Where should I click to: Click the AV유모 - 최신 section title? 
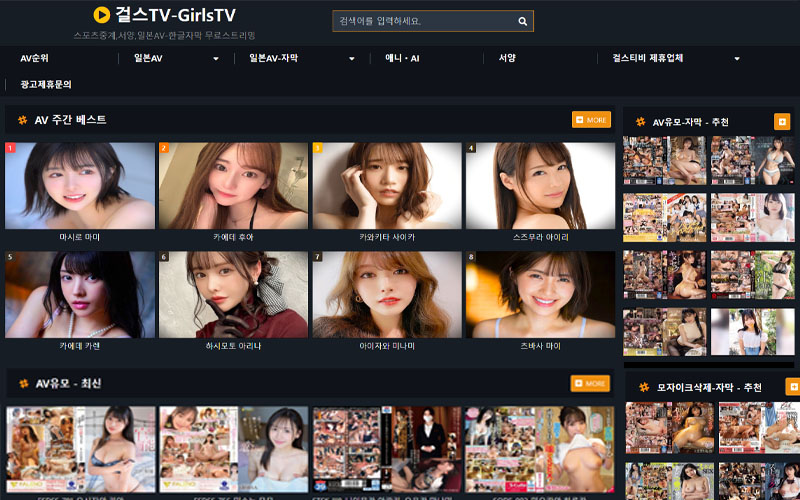point(68,384)
